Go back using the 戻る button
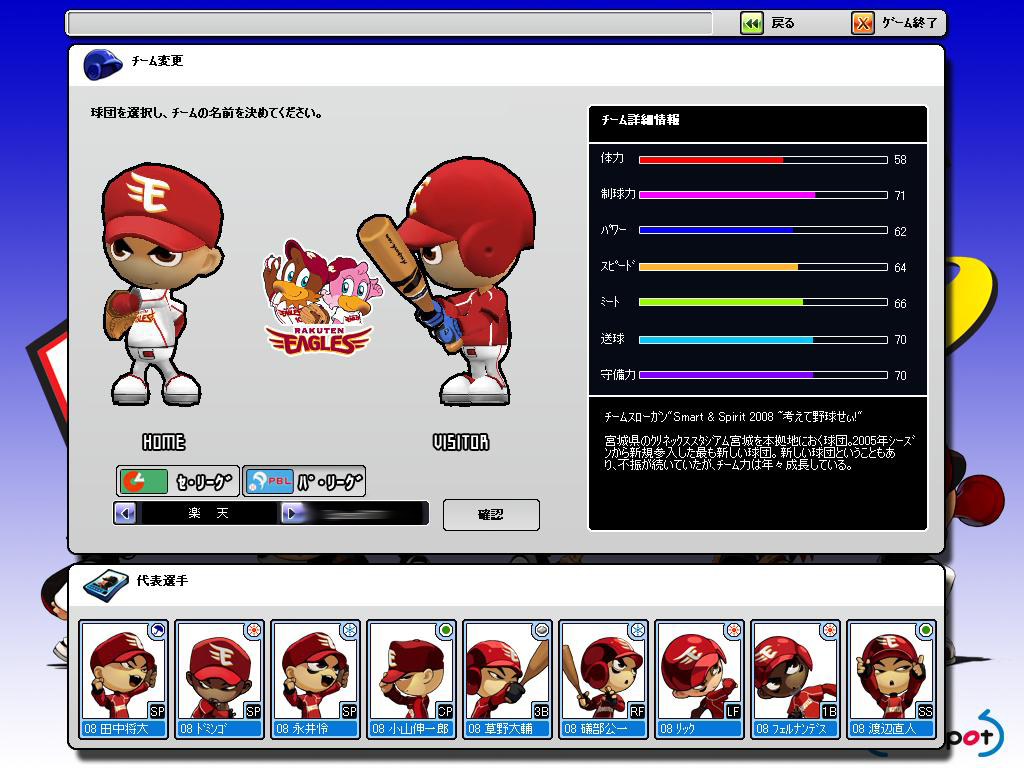This screenshot has width=1024, height=768. [x=769, y=24]
